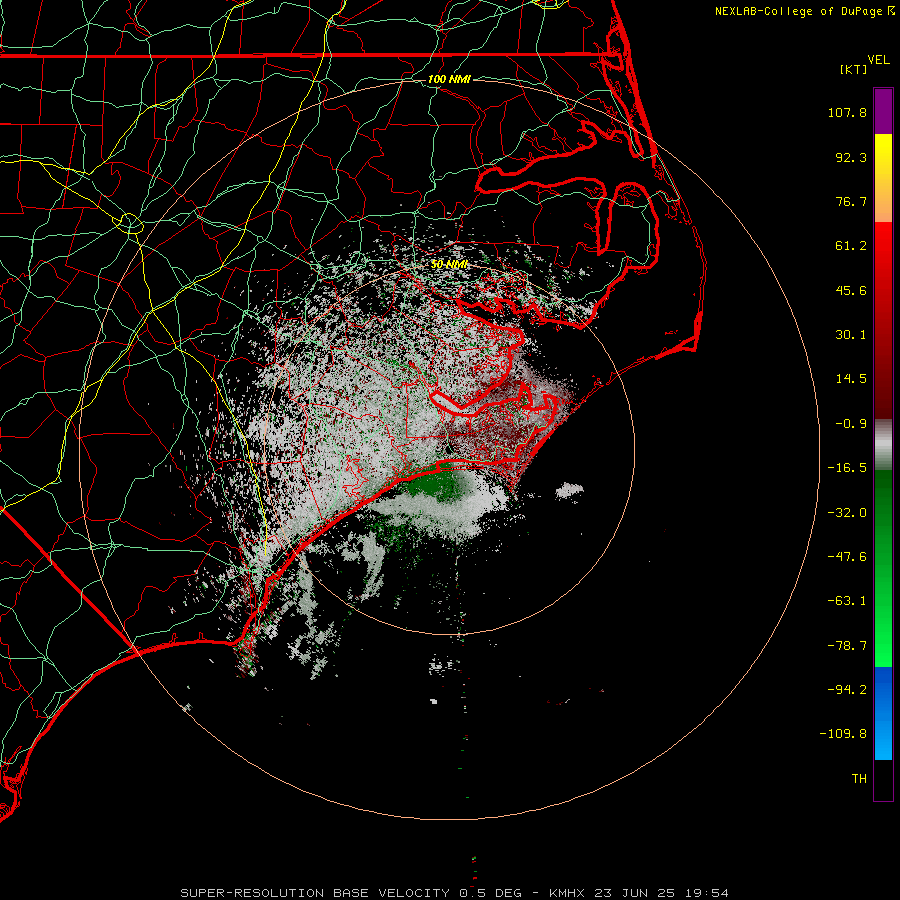
Task: Select the 61.2 scale label
Action: click(851, 246)
